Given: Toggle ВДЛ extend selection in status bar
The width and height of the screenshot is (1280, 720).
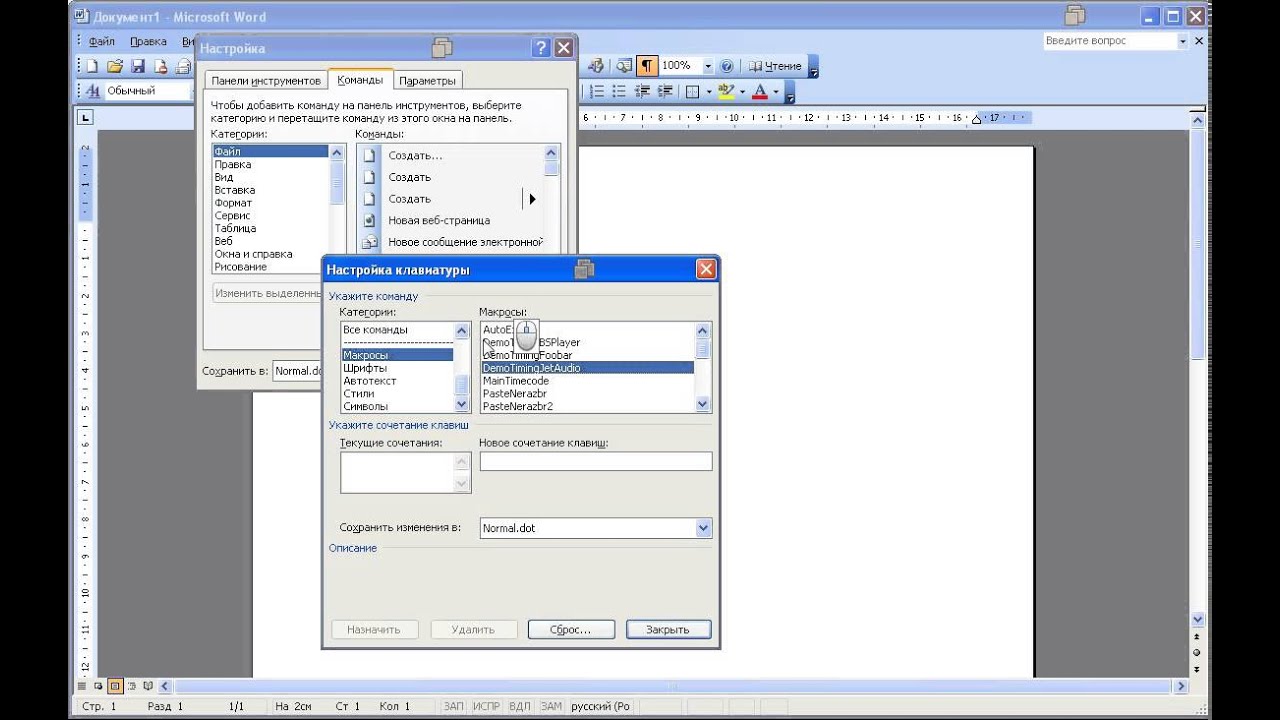Looking at the screenshot, I should (x=519, y=706).
